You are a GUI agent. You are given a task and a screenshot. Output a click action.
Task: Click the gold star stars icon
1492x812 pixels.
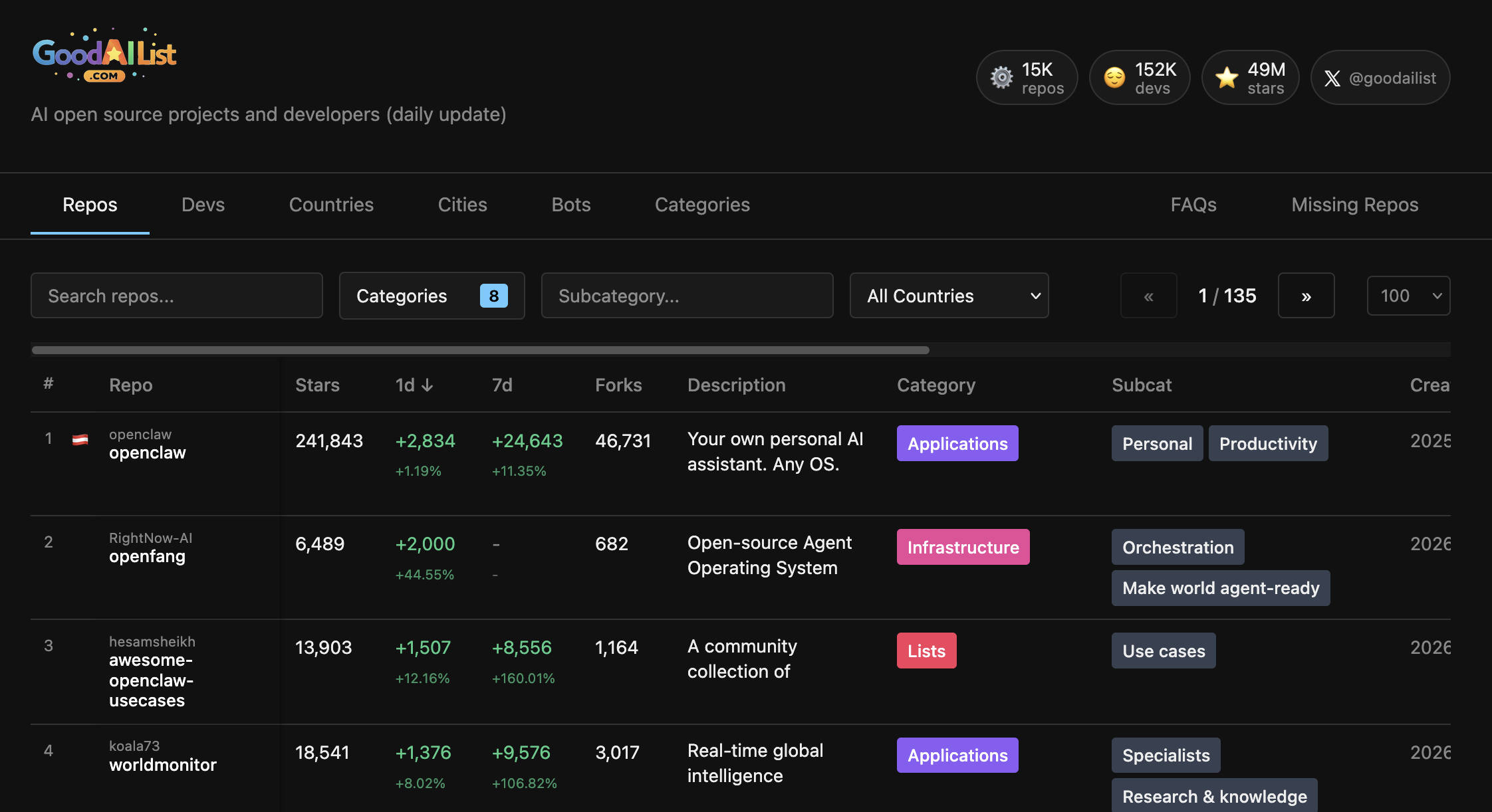[1227, 78]
